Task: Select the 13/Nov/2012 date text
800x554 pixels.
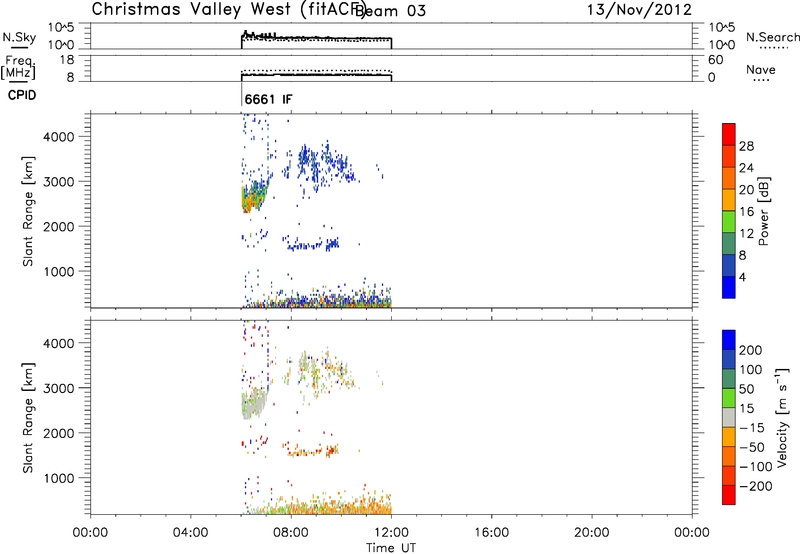Action: pos(639,10)
